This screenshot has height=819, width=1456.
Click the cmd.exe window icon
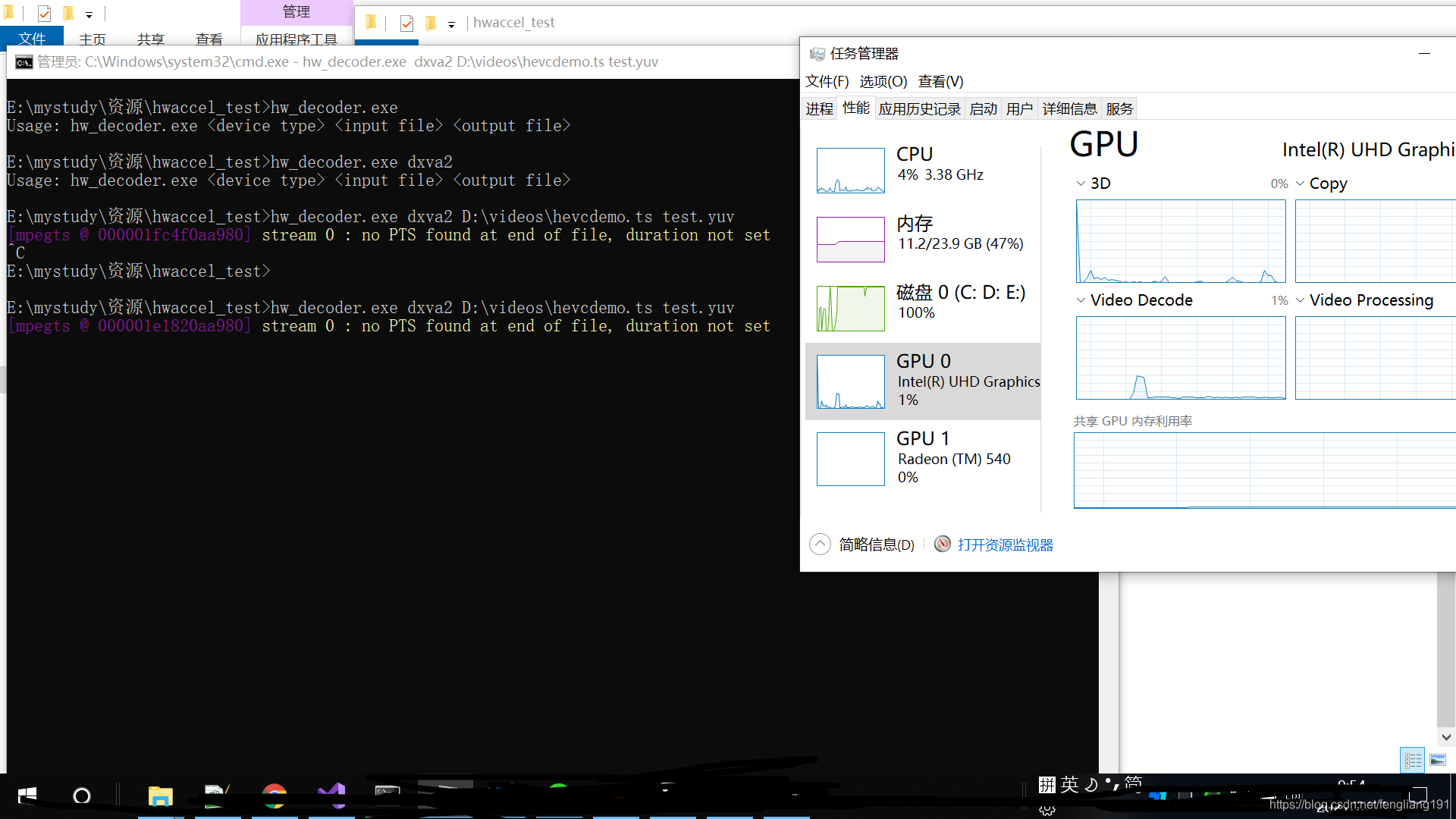[24, 62]
